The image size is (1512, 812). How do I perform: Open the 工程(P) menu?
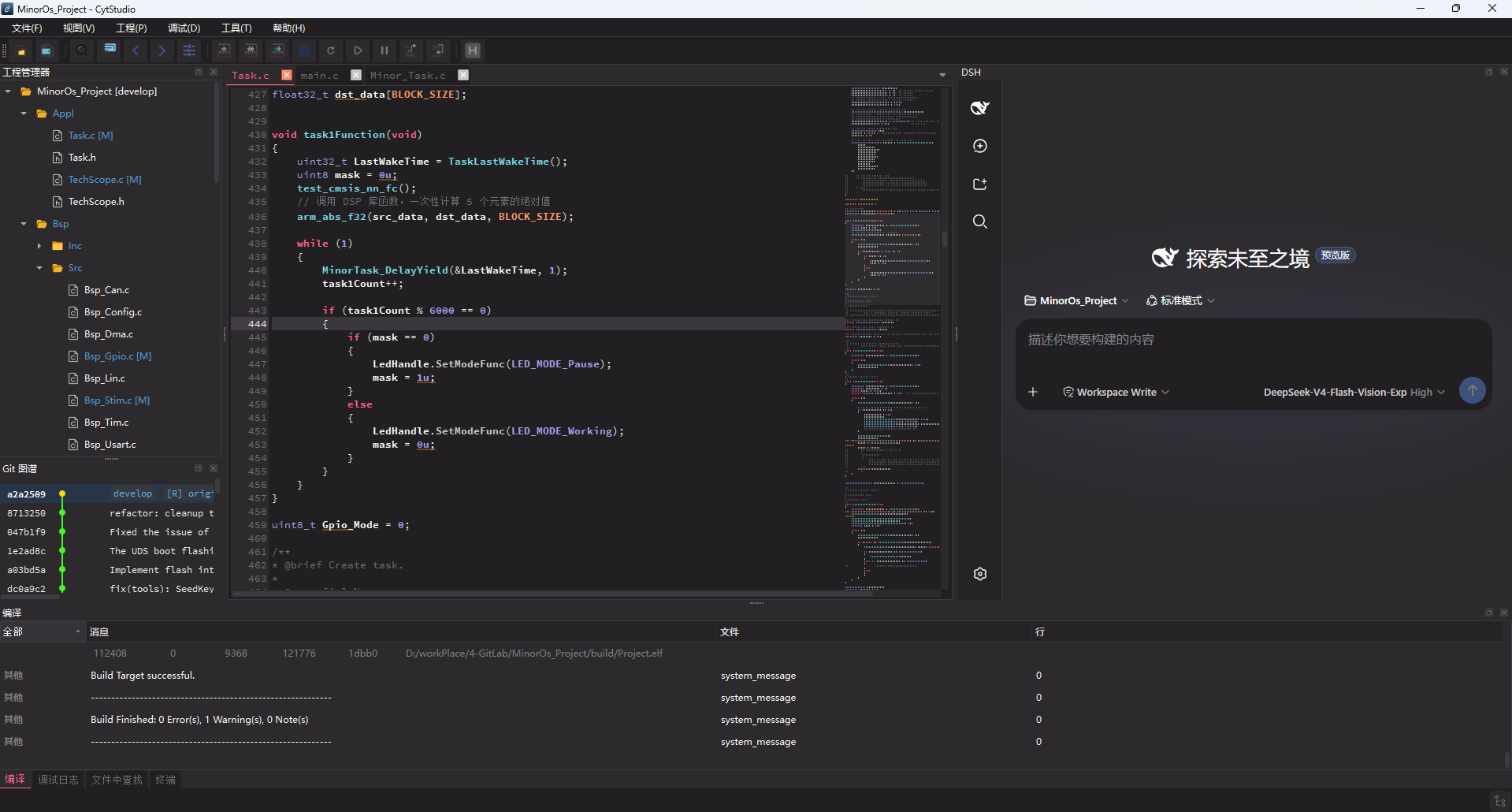click(x=132, y=28)
